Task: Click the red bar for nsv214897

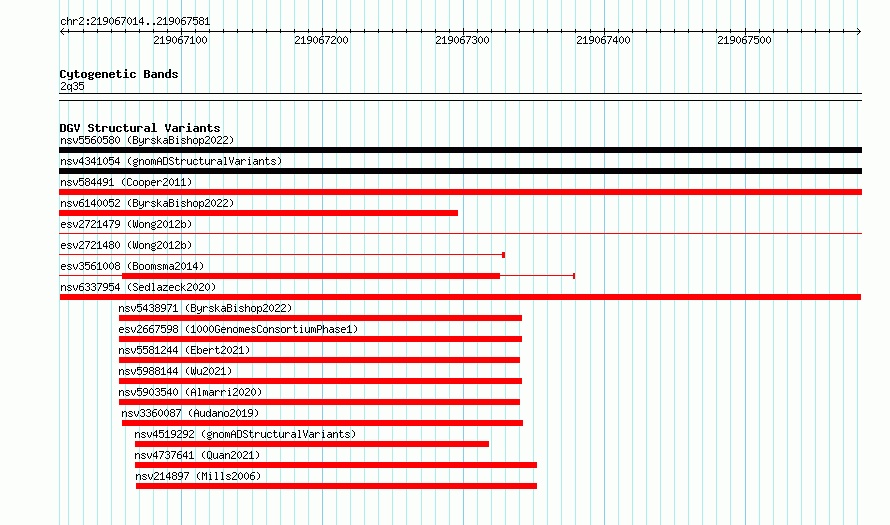Action: [337, 486]
